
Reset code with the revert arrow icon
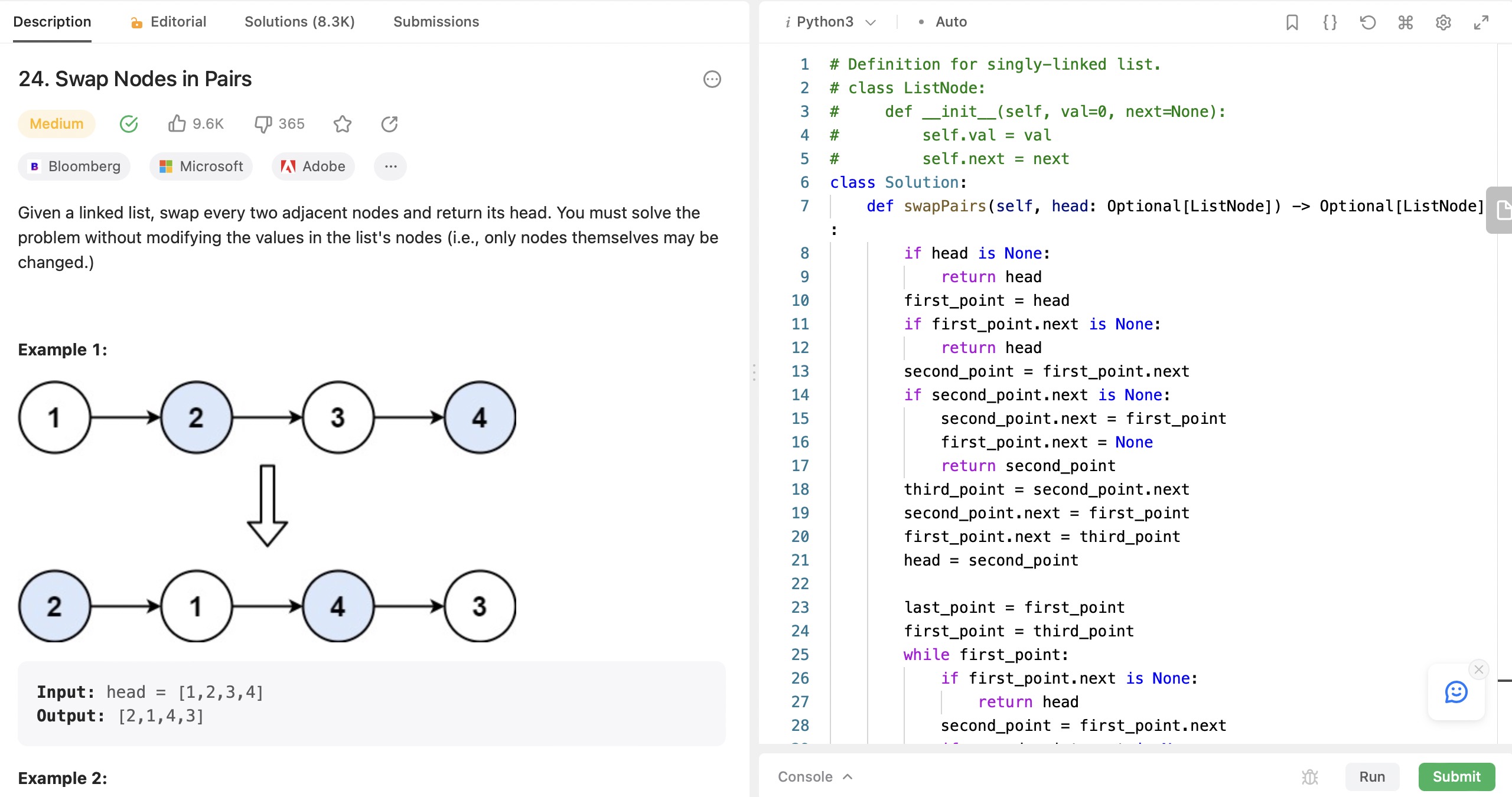(x=1367, y=22)
